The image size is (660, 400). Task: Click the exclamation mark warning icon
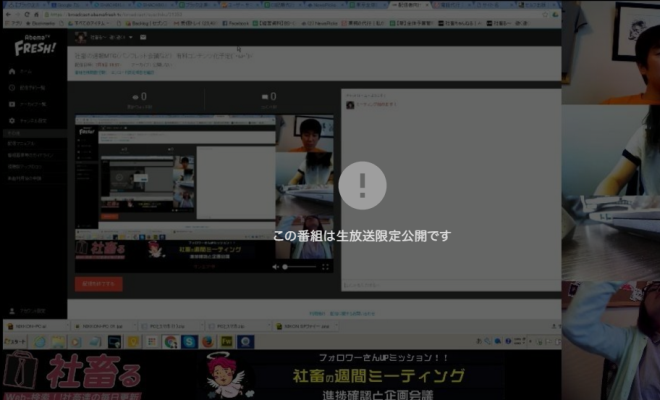(x=362, y=184)
